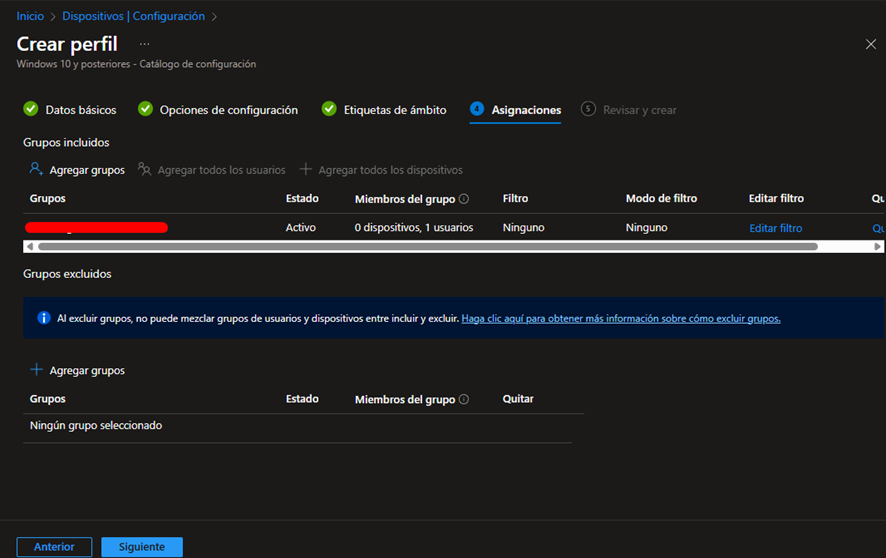Go to the Revisar y crear step
Image resolution: width=886 pixels, height=558 pixels.
point(639,110)
